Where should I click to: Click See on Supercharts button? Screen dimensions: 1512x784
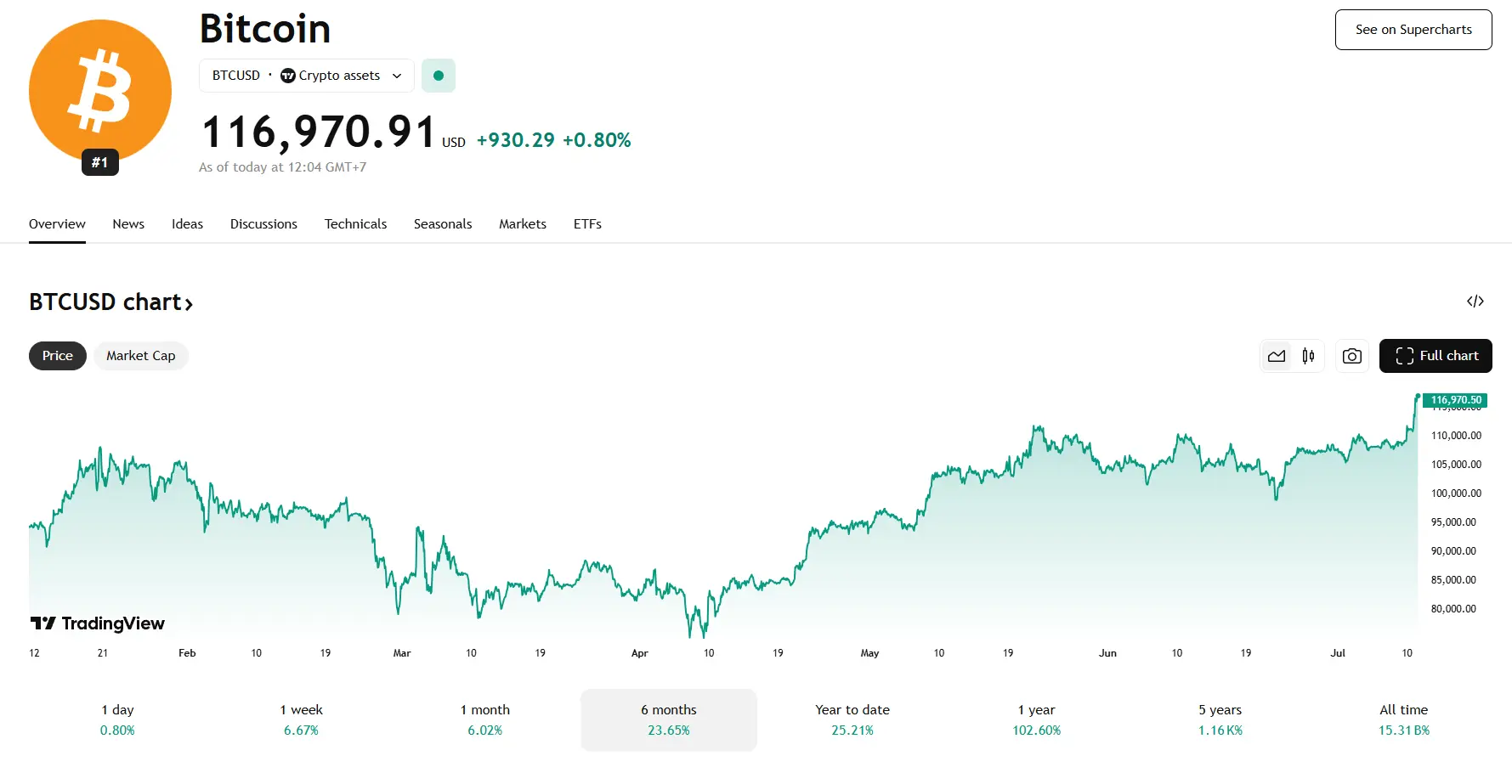[1413, 30]
